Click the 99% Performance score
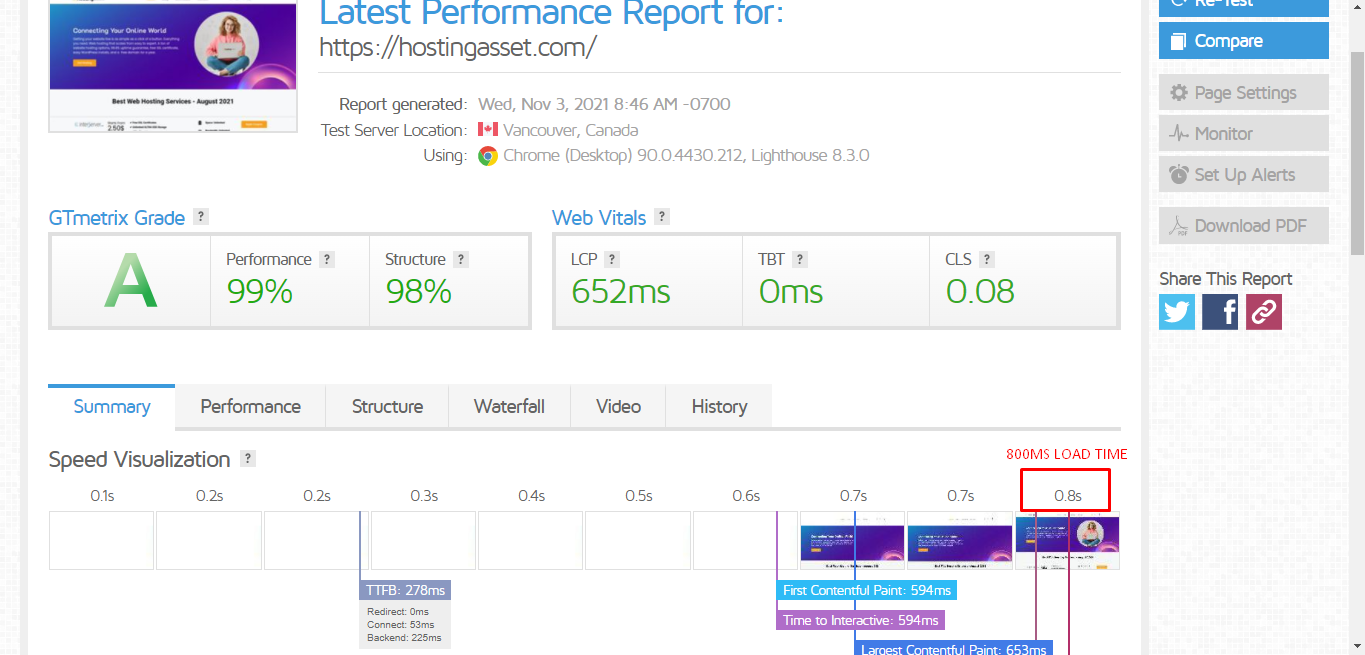This screenshot has height=655, width=1365. click(x=259, y=292)
